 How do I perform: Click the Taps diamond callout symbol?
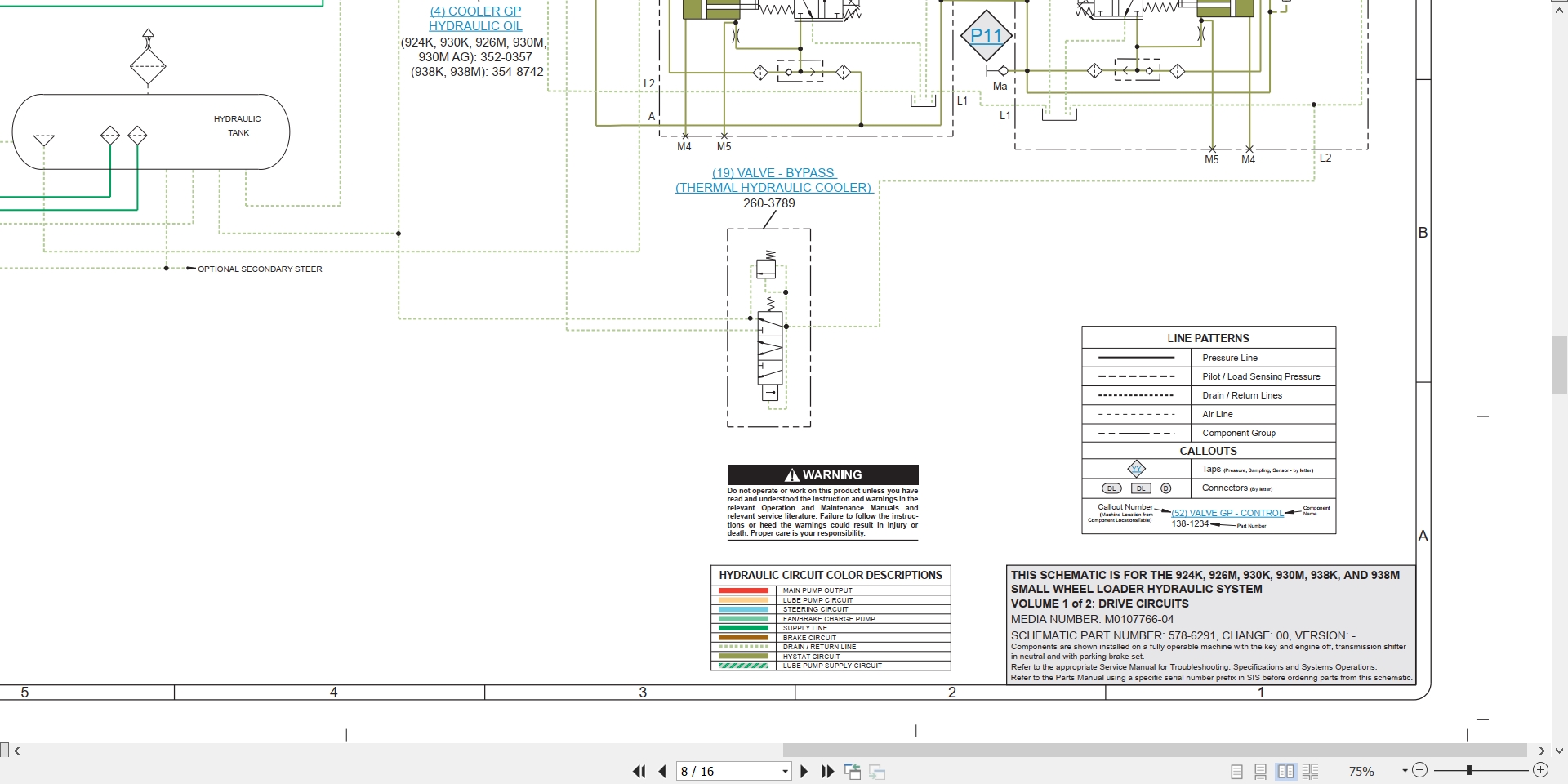[x=1136, y=469]
